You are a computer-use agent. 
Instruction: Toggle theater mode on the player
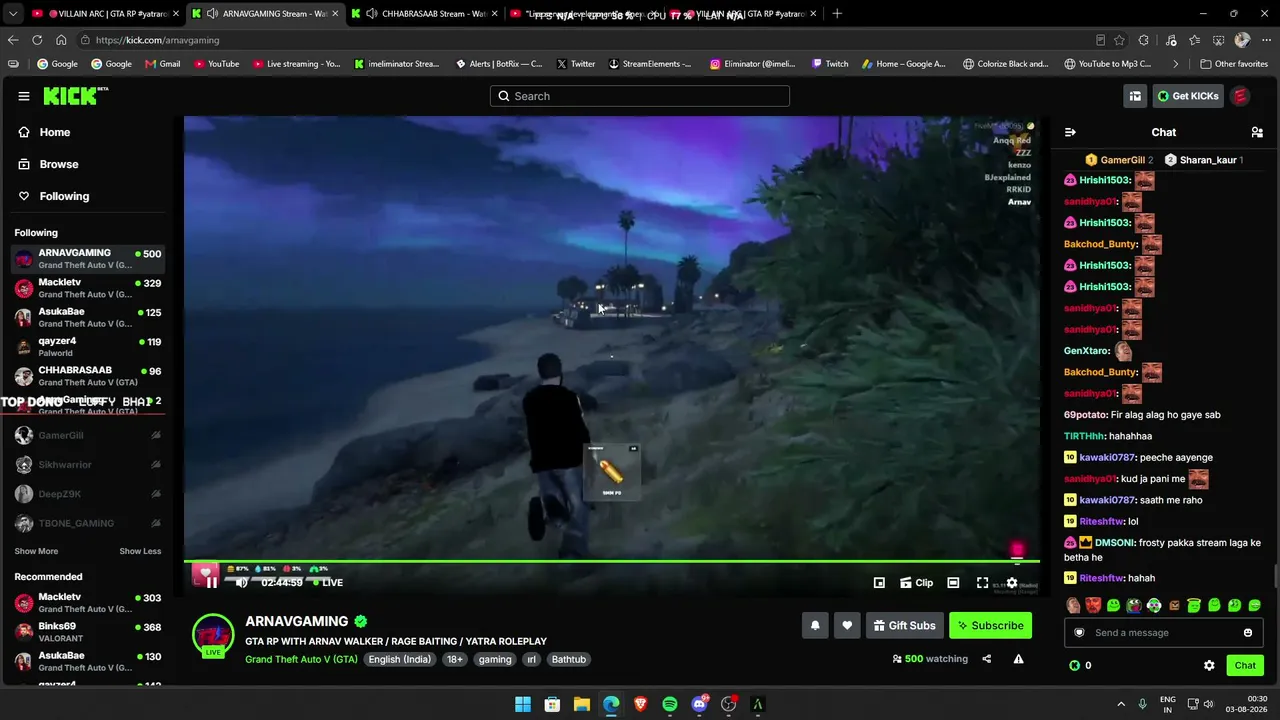953,582
